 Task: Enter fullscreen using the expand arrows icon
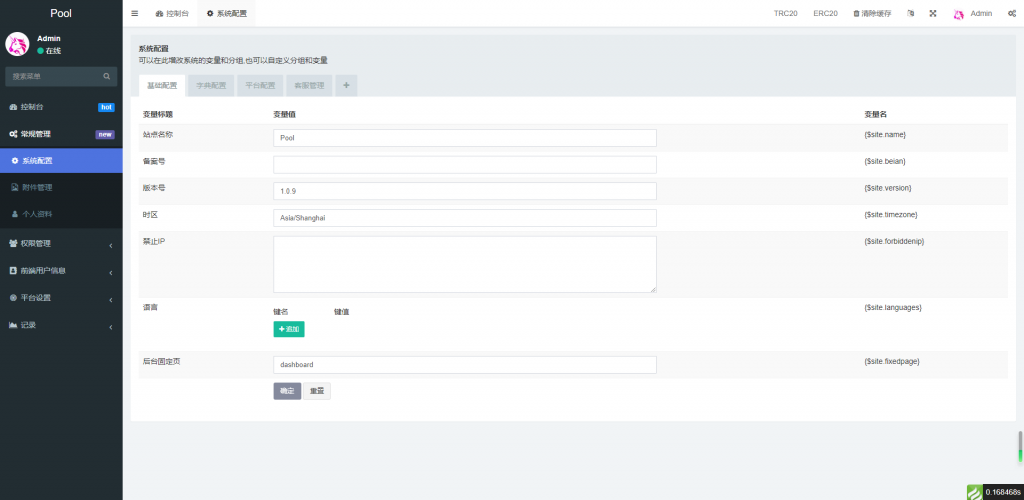pyautogui.click(x=933, y=13)
